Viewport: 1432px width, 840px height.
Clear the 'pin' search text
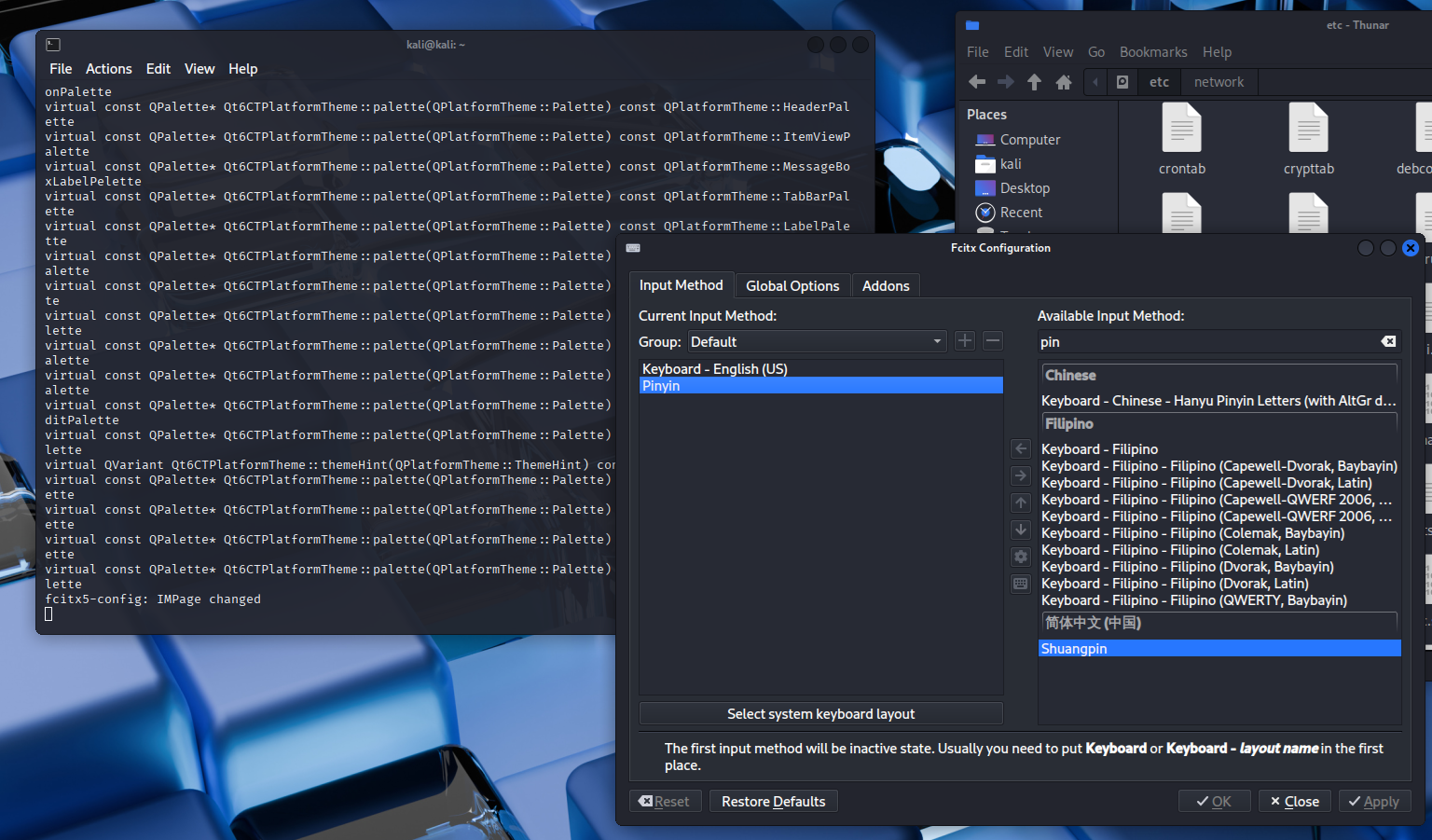1388,342
